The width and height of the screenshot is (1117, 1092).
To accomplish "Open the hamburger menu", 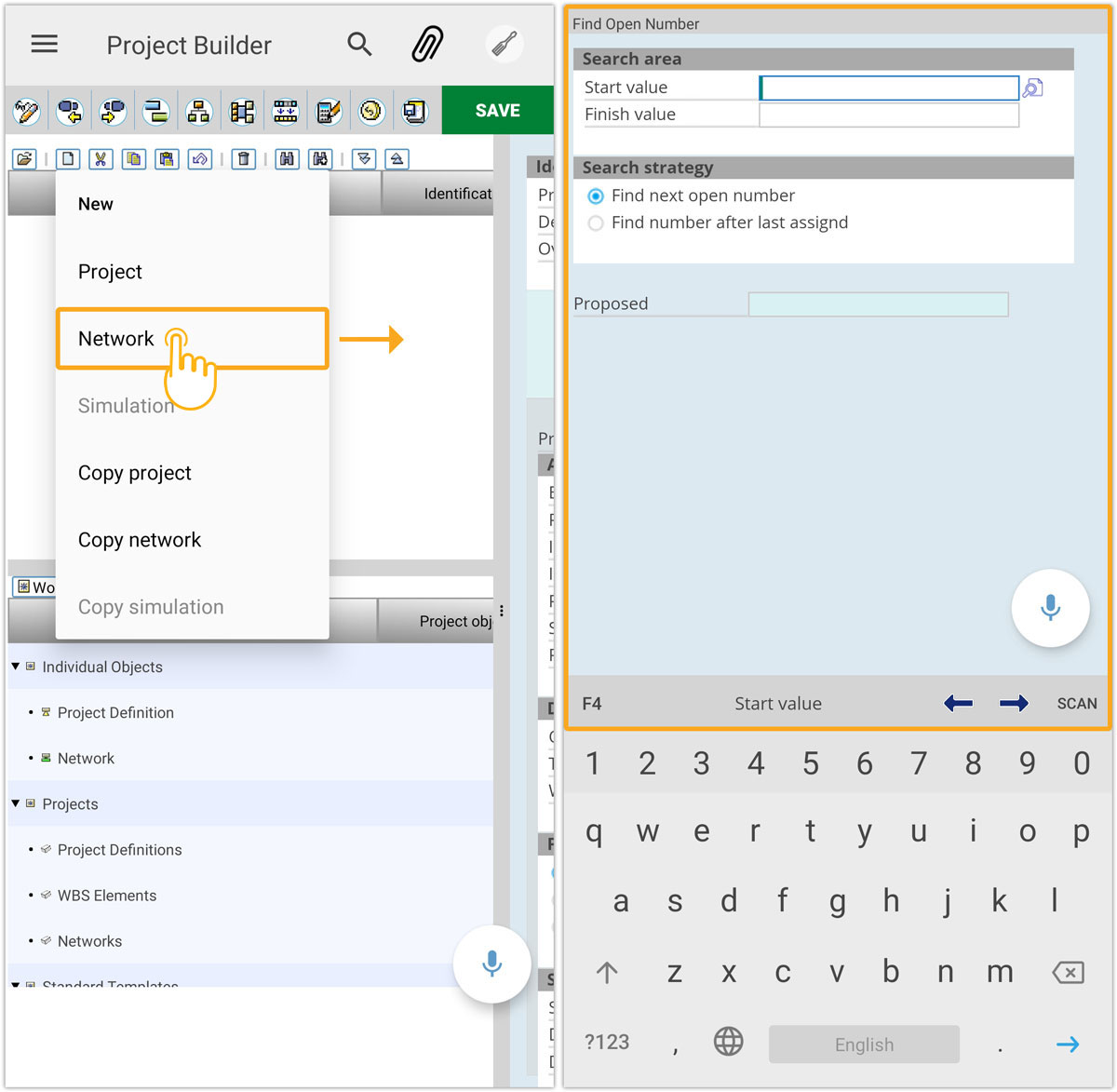I will (x=44, y=44).
